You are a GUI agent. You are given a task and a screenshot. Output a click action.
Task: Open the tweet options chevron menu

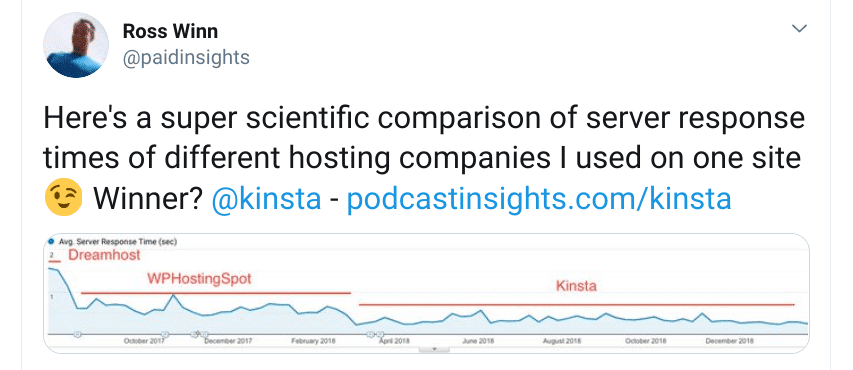799,28
